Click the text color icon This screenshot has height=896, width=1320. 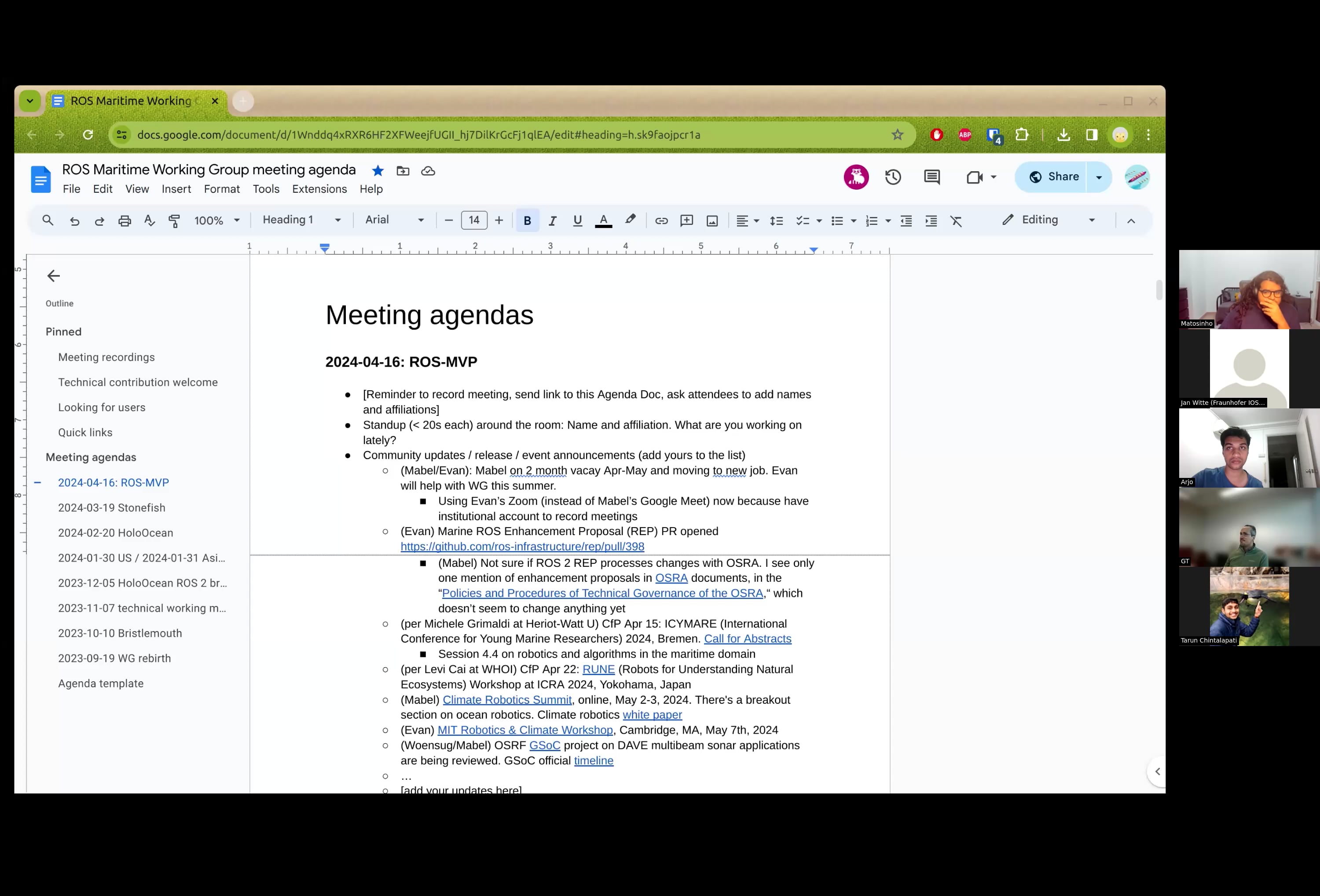click(603, 220)
